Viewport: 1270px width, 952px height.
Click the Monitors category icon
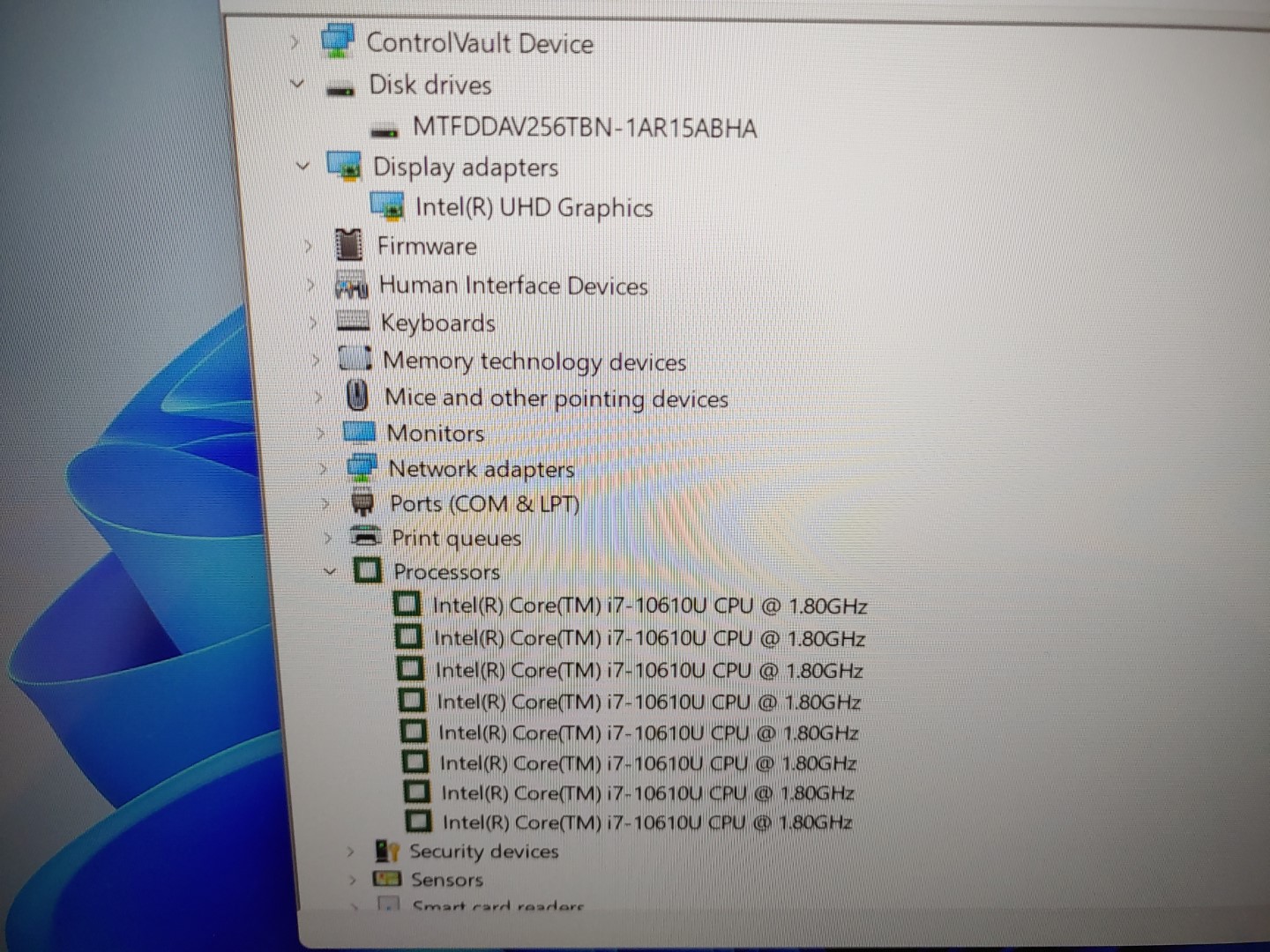(x=359, y=432)
